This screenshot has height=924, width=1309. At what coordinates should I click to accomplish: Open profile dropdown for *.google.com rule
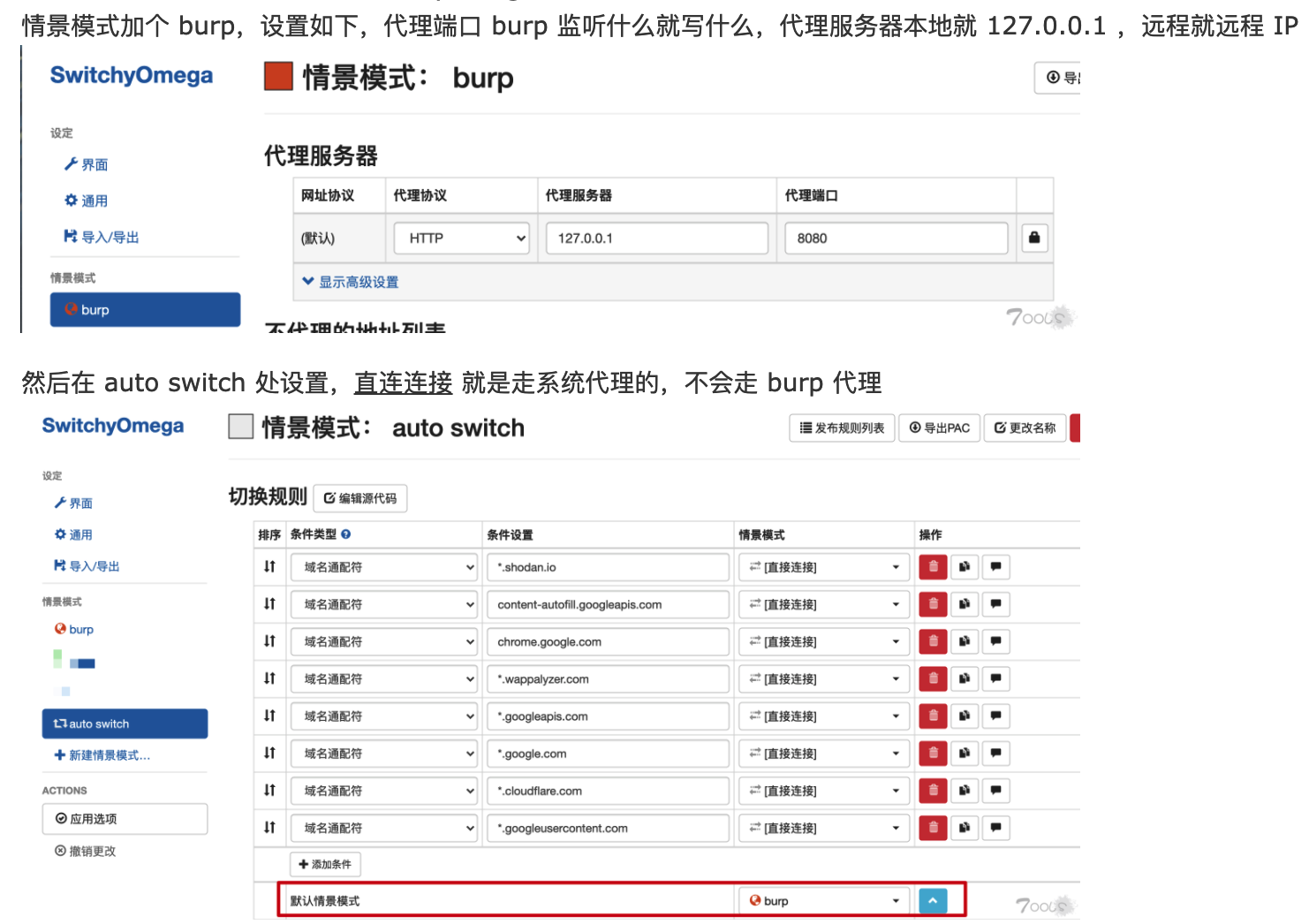coord(823,754)
